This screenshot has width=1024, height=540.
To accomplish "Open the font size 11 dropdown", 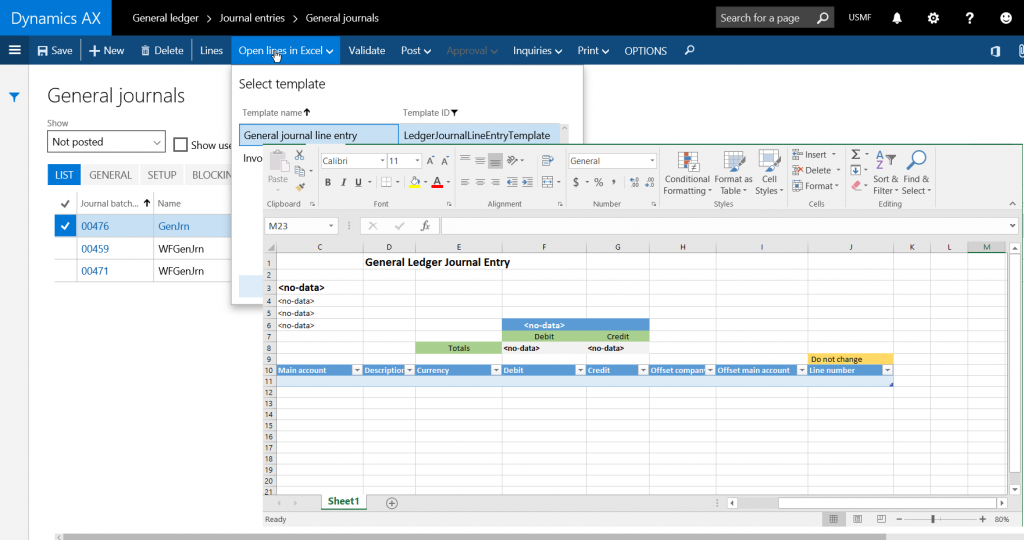I will [x=417, y=161].
